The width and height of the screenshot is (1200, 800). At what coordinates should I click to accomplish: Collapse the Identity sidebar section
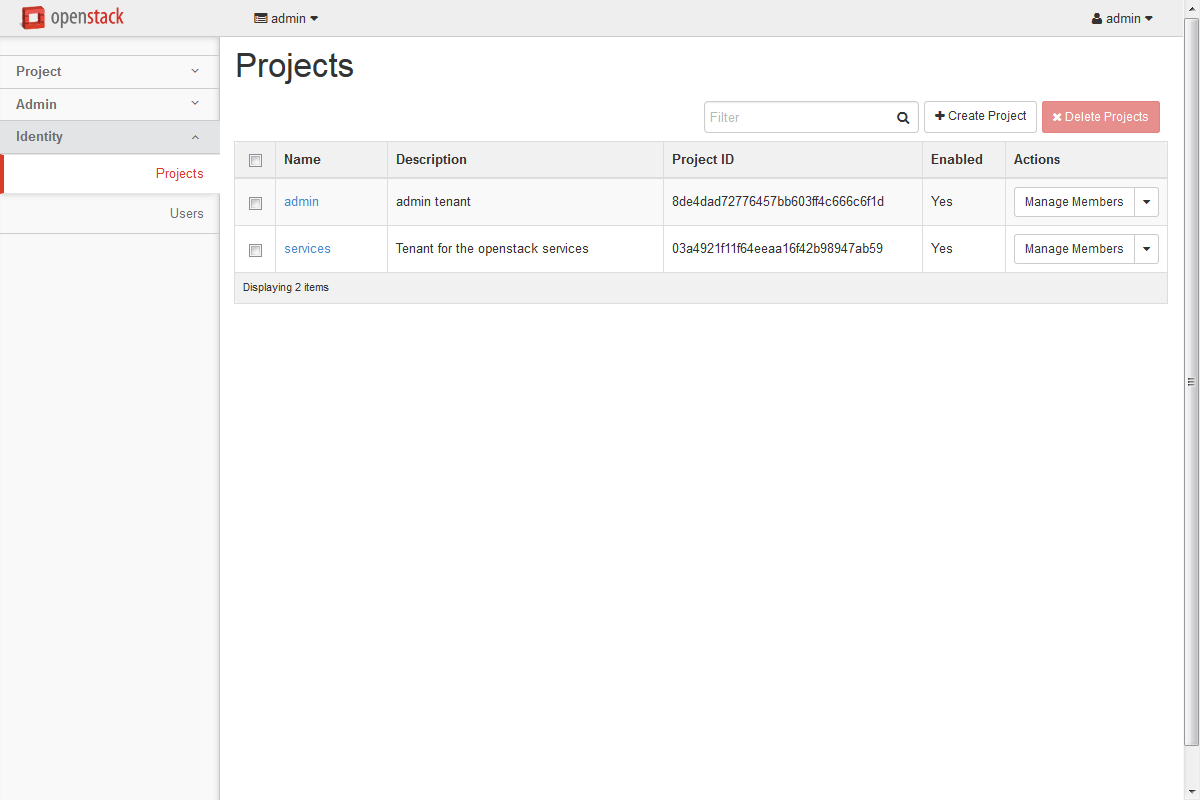click(x=109, y=137)
